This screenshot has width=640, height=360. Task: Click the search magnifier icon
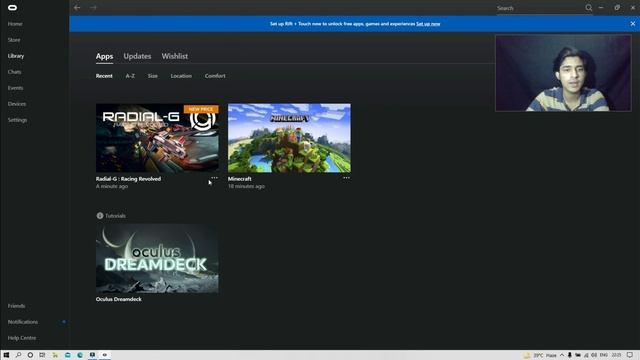tap(589, 8)
